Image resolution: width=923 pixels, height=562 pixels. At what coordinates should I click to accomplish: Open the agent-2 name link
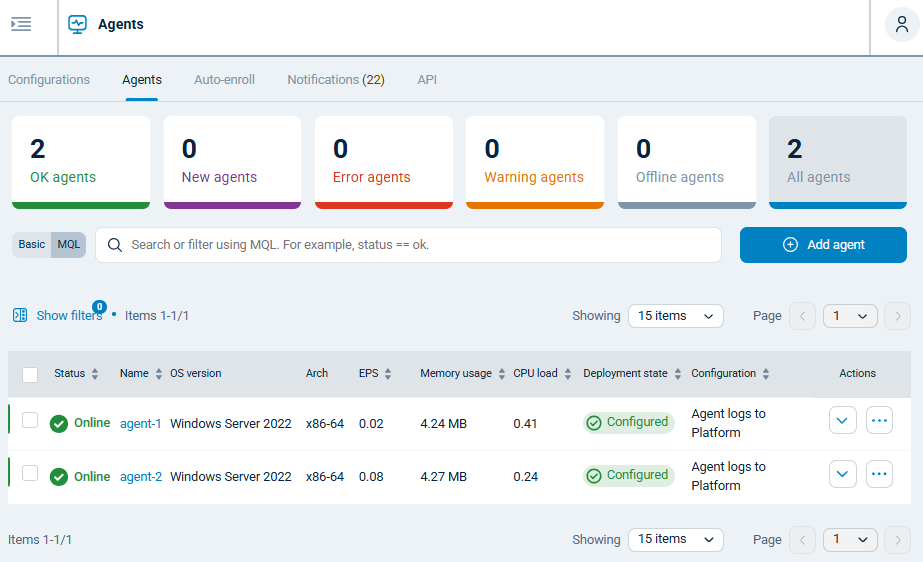(x=141, y=477)
